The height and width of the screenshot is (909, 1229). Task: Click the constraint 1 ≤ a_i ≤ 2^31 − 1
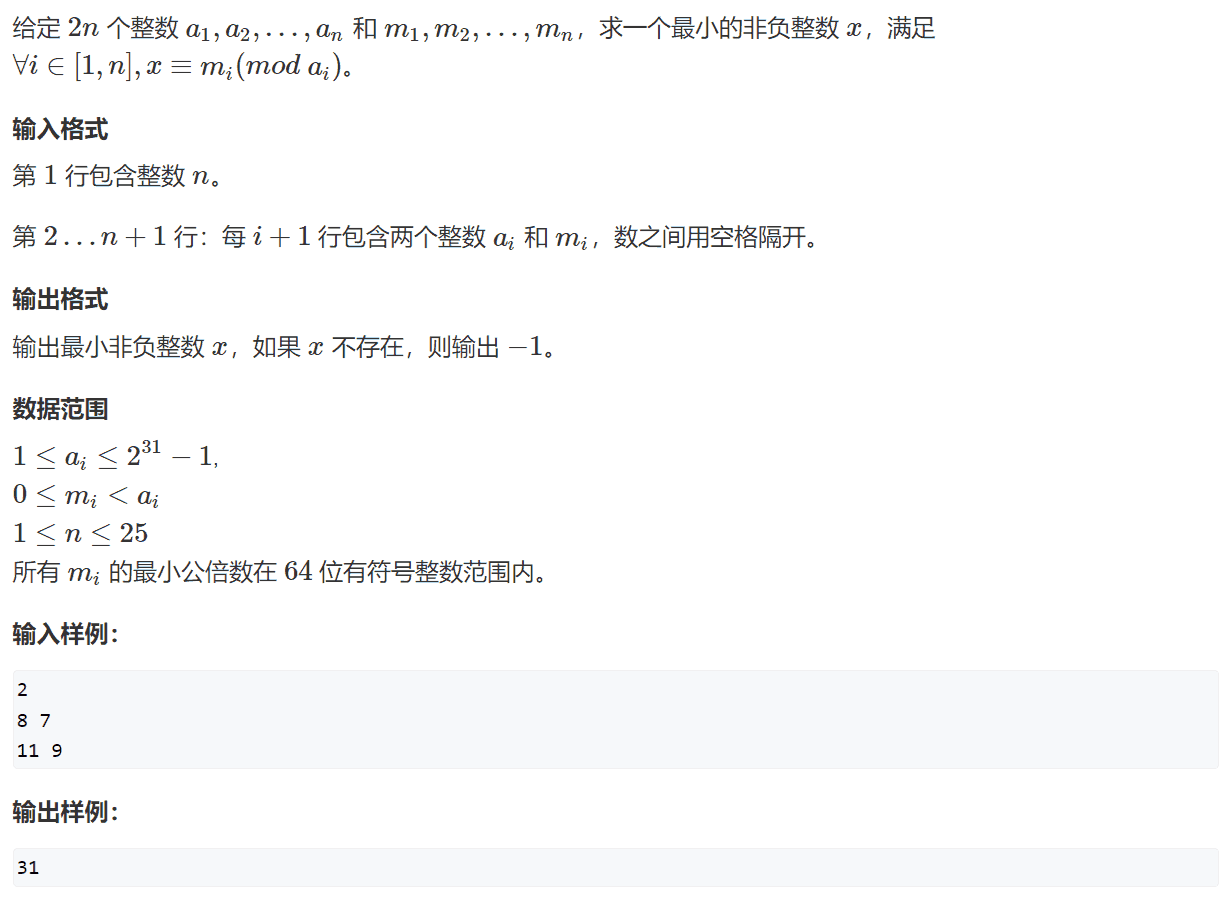click(115, 455)
